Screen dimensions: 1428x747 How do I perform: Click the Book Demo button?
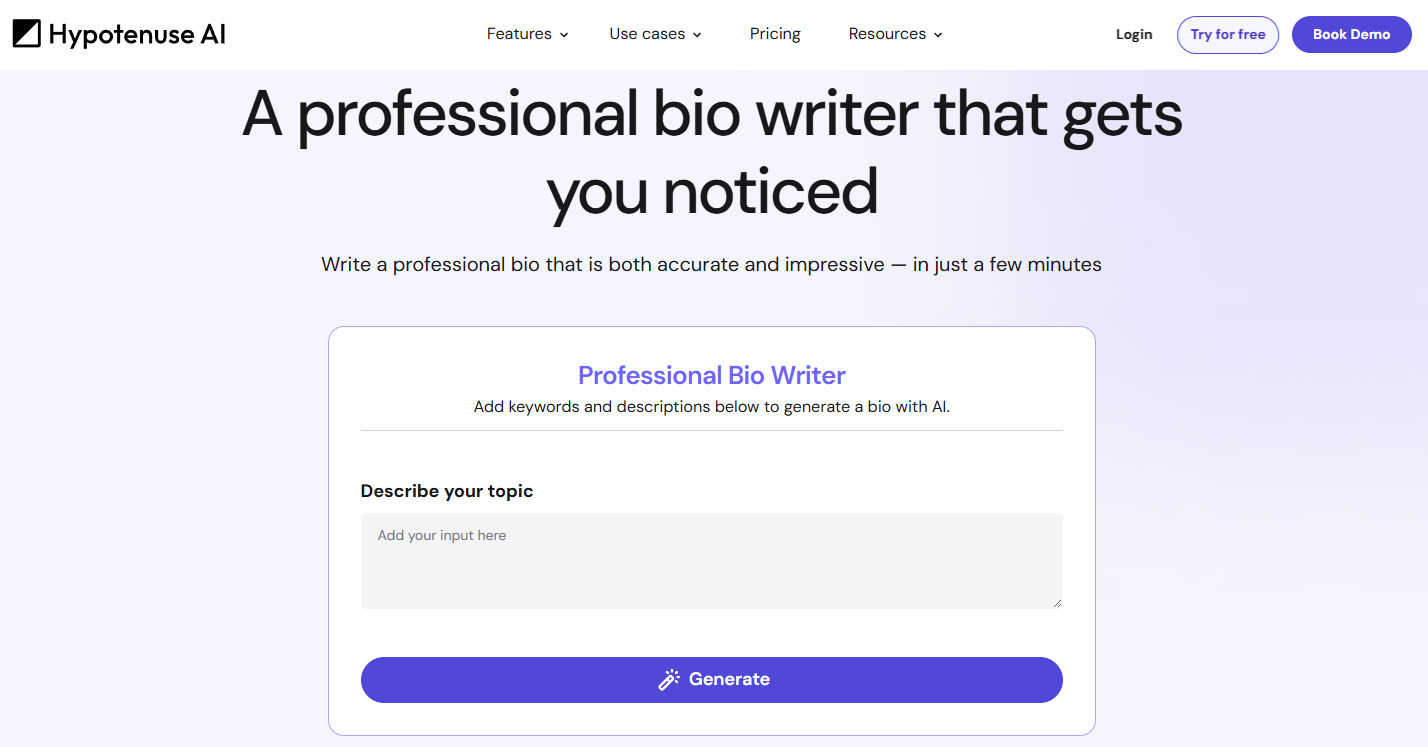coord(1351,34)
